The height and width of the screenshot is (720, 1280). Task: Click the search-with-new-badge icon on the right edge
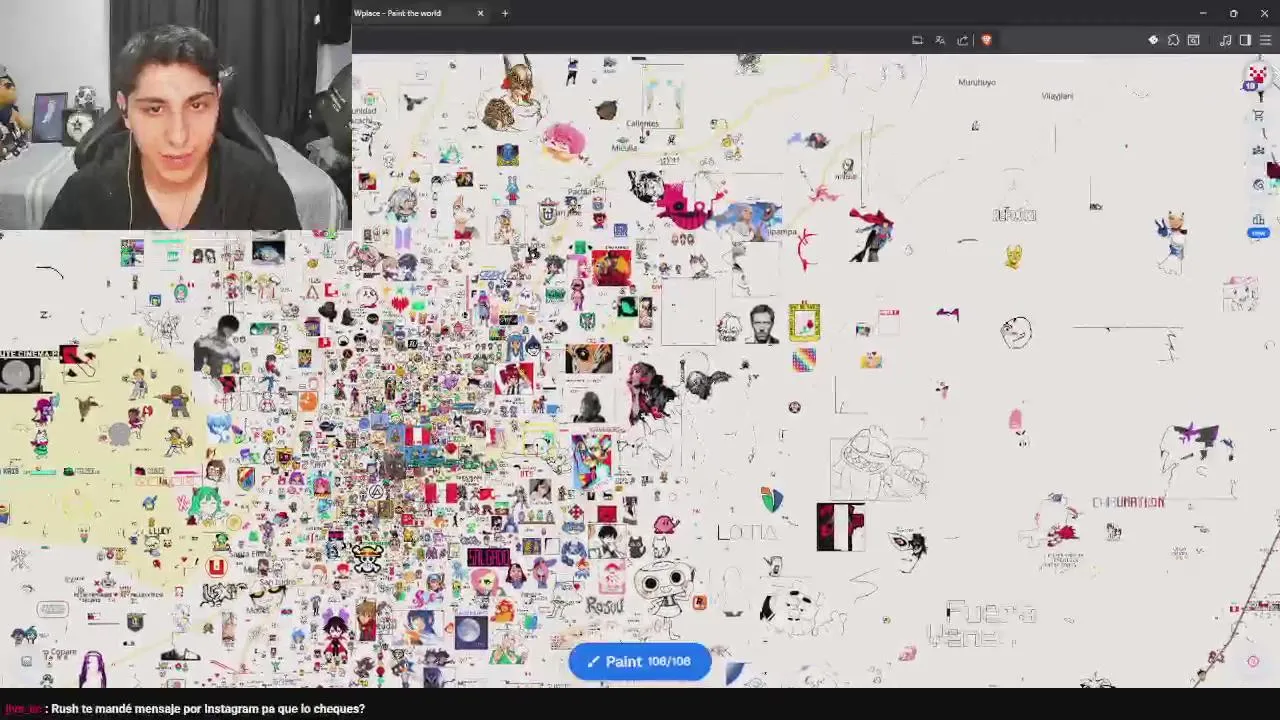[x=1258, y=185]
